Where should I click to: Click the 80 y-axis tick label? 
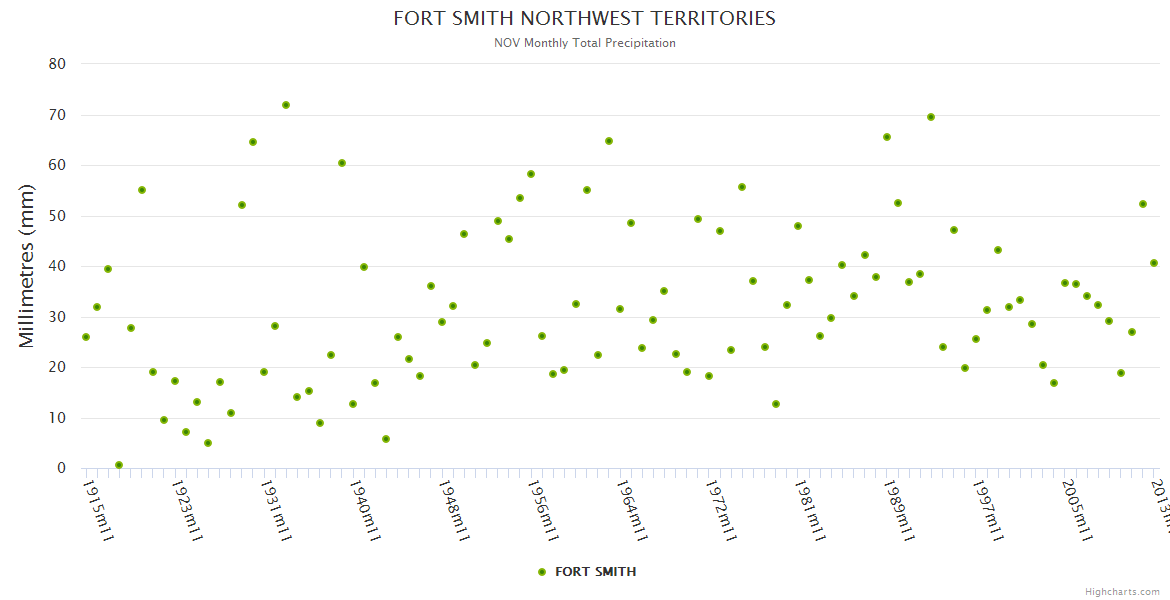click(x=57, y=64)
